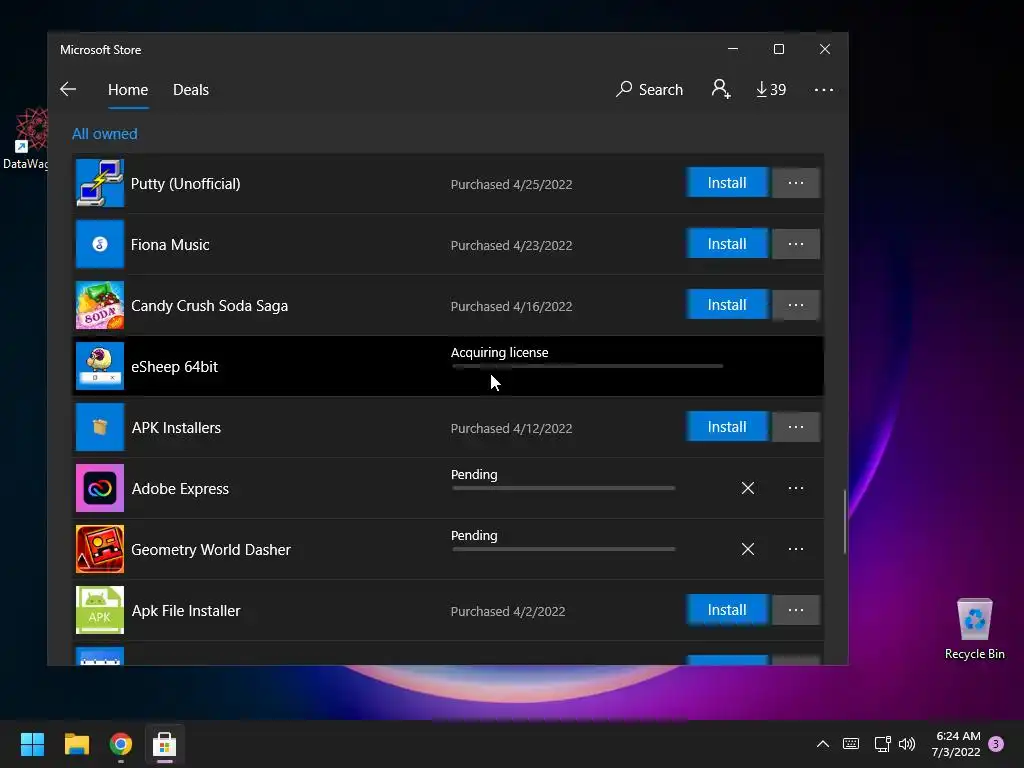Click the All owned link
This screenshot has height=768, width=1024.
coord(104,134)
